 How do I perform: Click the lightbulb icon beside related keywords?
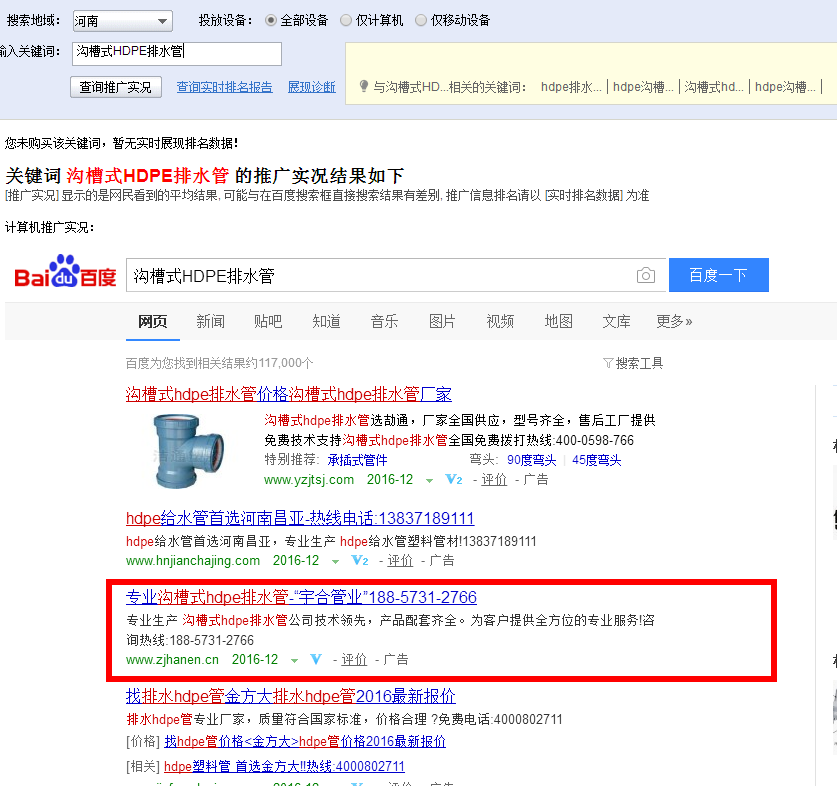click(364, 87)
